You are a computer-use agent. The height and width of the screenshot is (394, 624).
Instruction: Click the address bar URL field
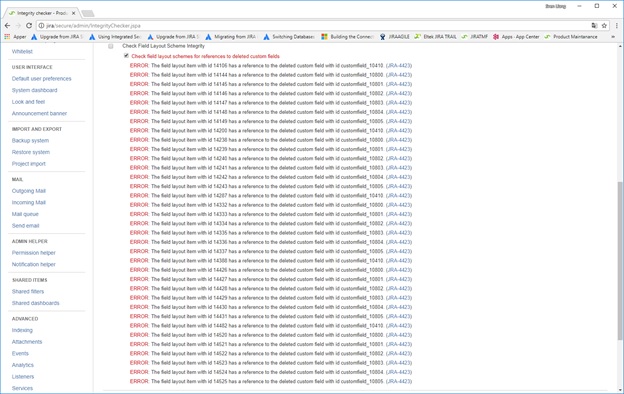[x=310, y=25]
